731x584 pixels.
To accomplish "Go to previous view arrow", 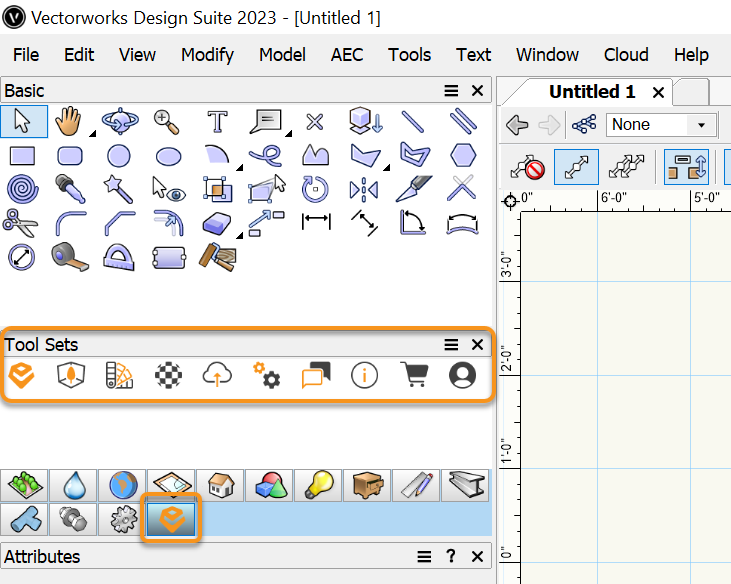I will click(x=517, y=125).
